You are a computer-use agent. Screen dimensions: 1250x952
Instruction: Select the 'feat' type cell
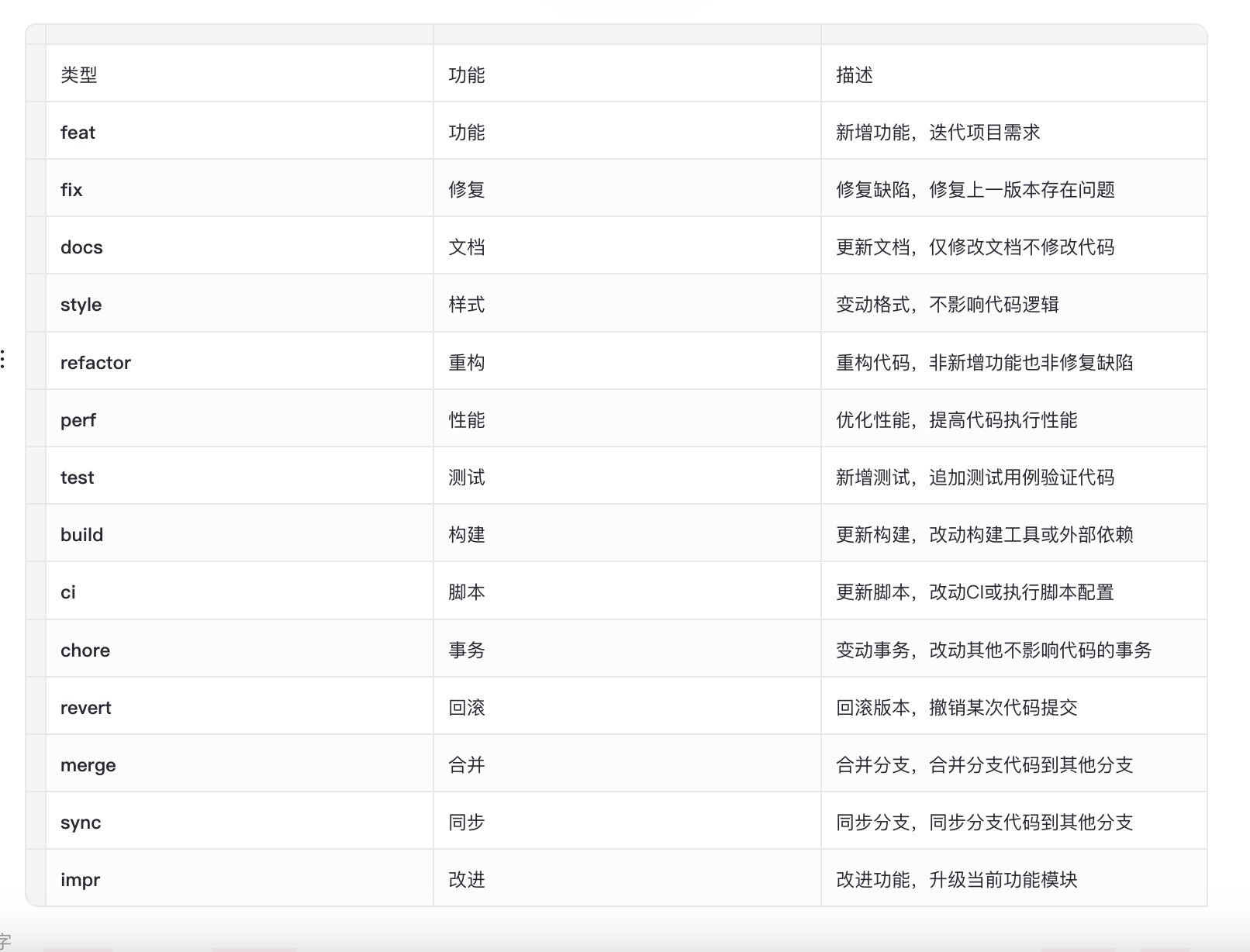[240, 131]
